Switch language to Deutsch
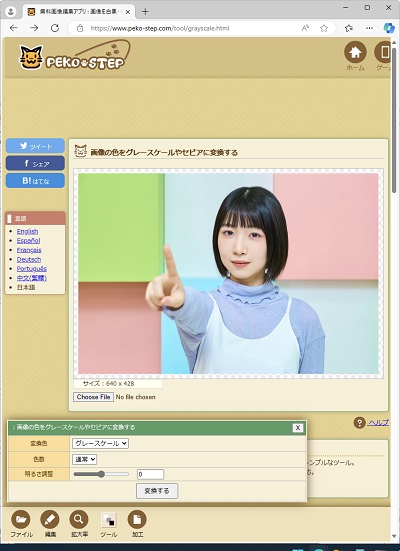The height and width of the screenshot is (551, 400). (29, 259)
